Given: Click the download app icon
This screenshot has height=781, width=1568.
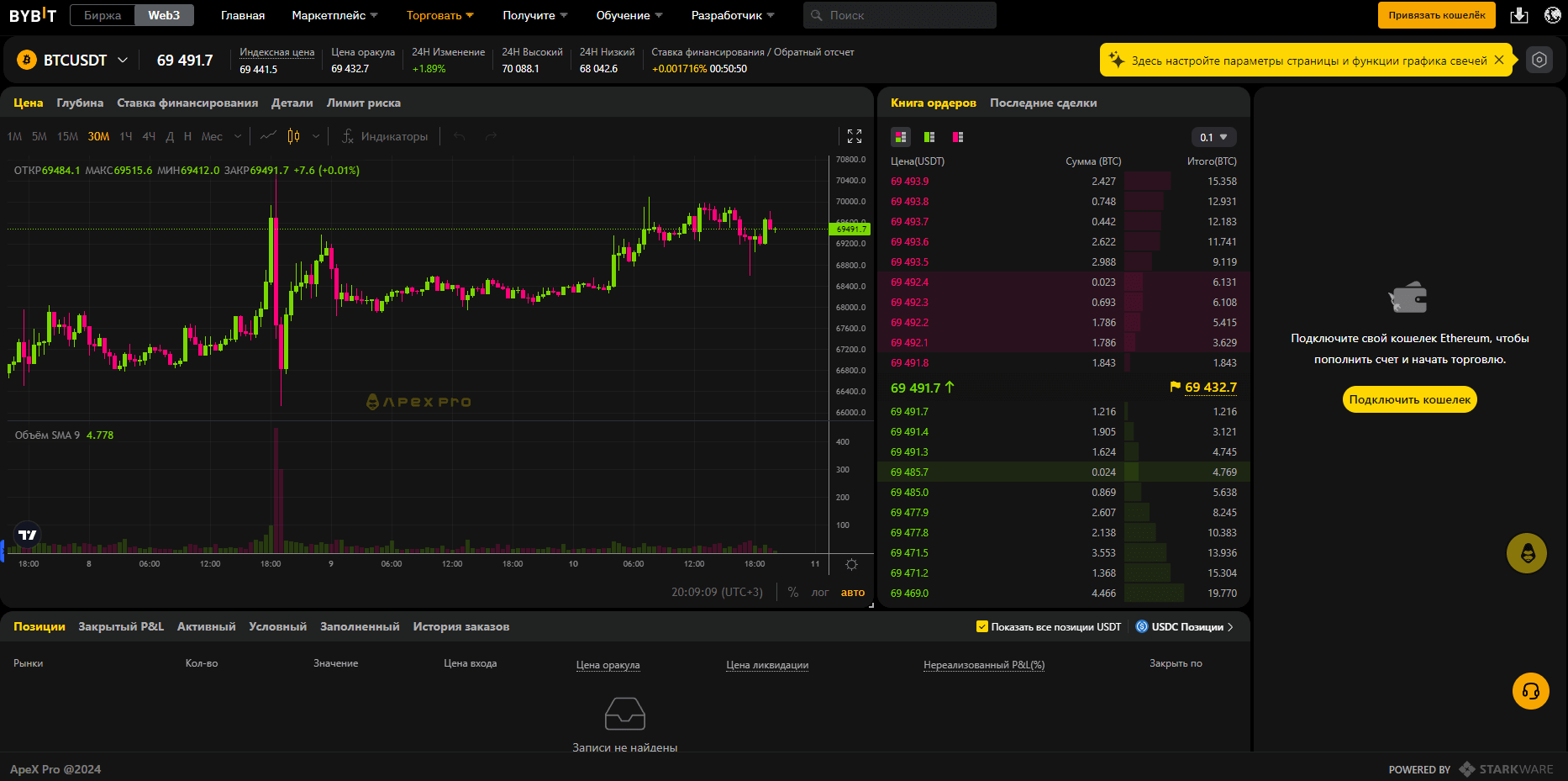Looking at the screenshot, I should tap(1519, 15).
